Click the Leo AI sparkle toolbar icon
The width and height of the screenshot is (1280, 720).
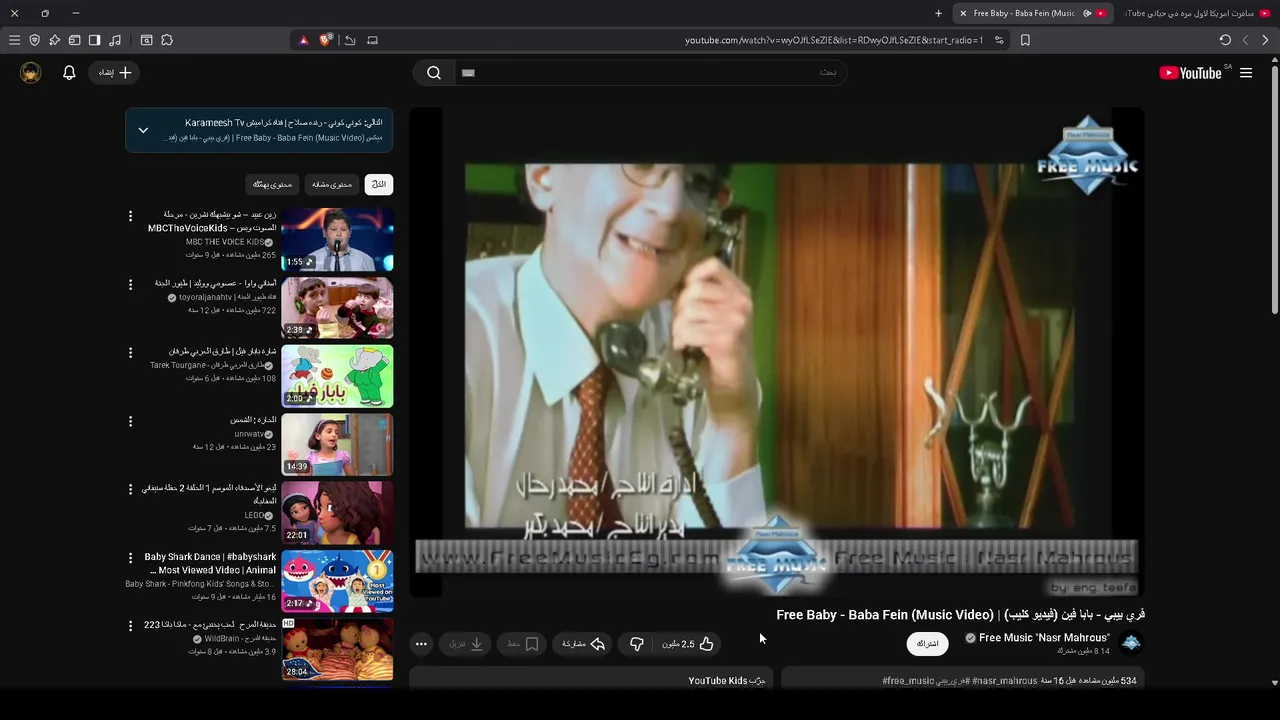point(54,40)
